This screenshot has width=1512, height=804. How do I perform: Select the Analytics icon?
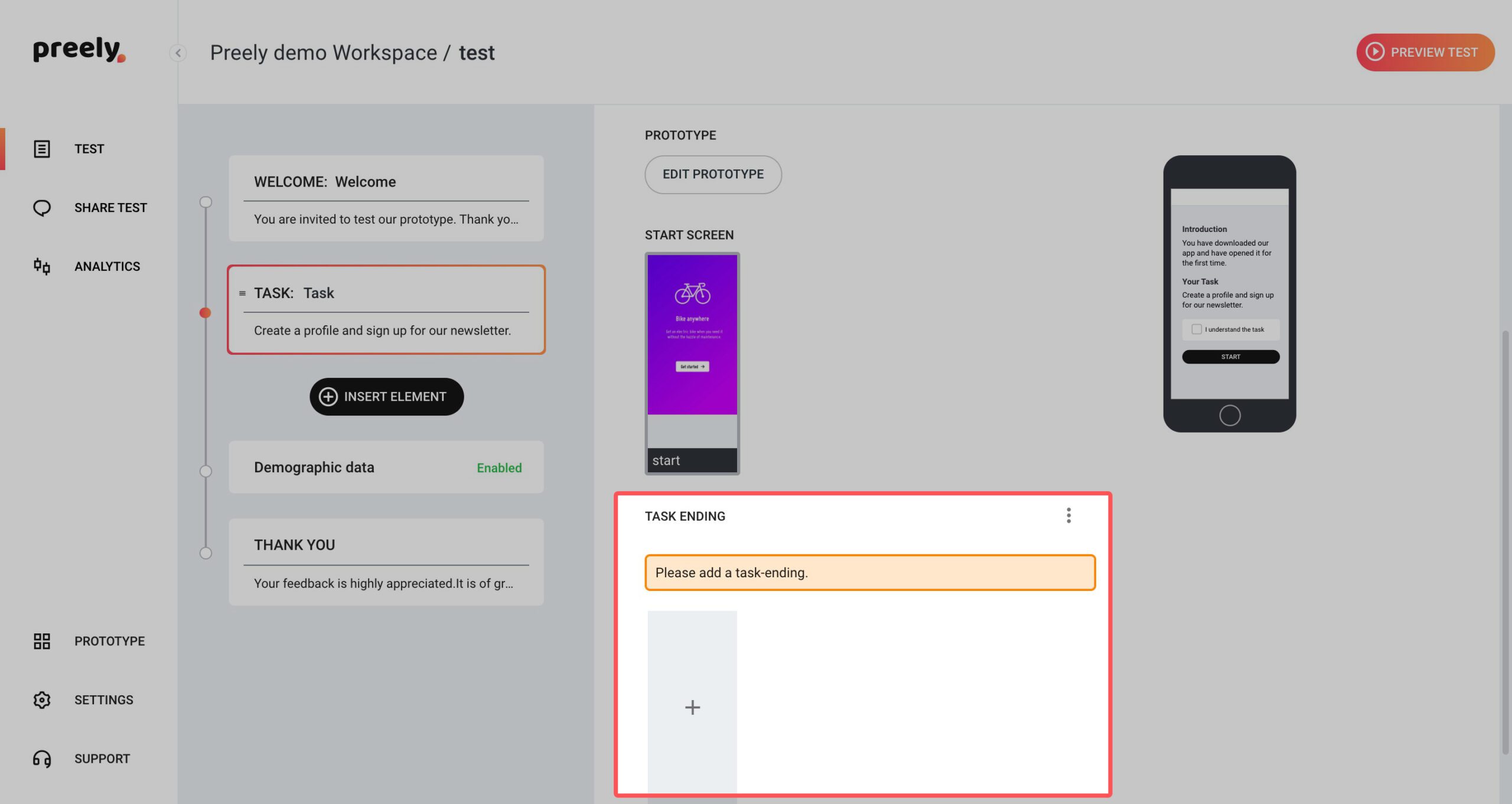point(41,267)
